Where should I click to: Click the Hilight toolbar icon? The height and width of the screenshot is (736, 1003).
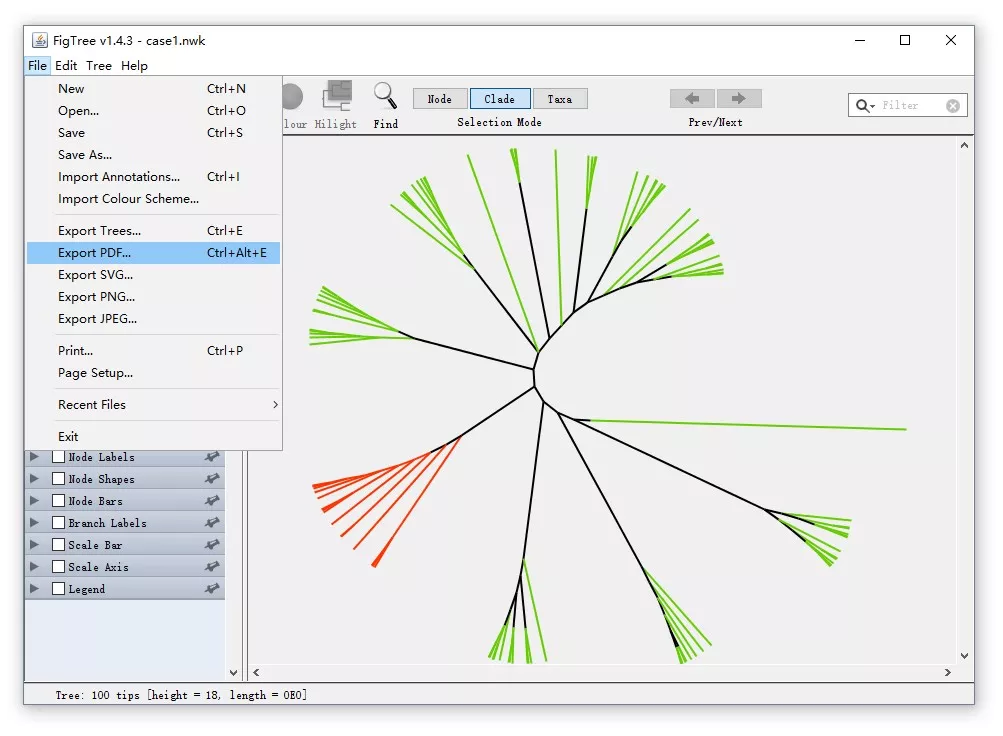(x=336, y=97)
